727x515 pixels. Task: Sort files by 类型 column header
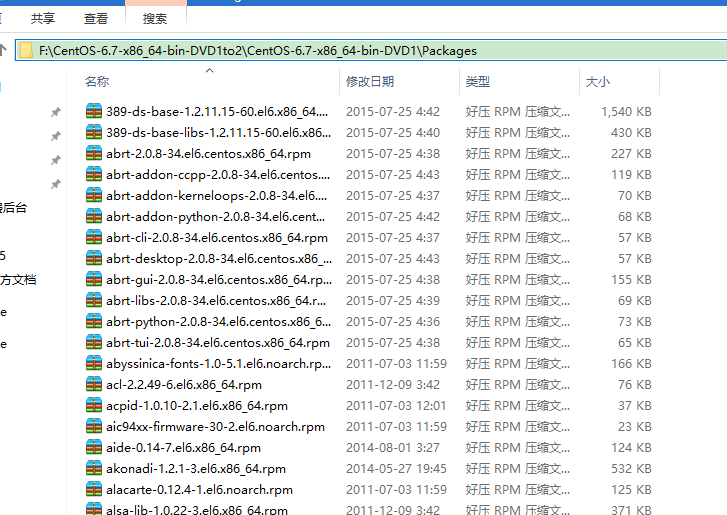(x=478, y=82)
